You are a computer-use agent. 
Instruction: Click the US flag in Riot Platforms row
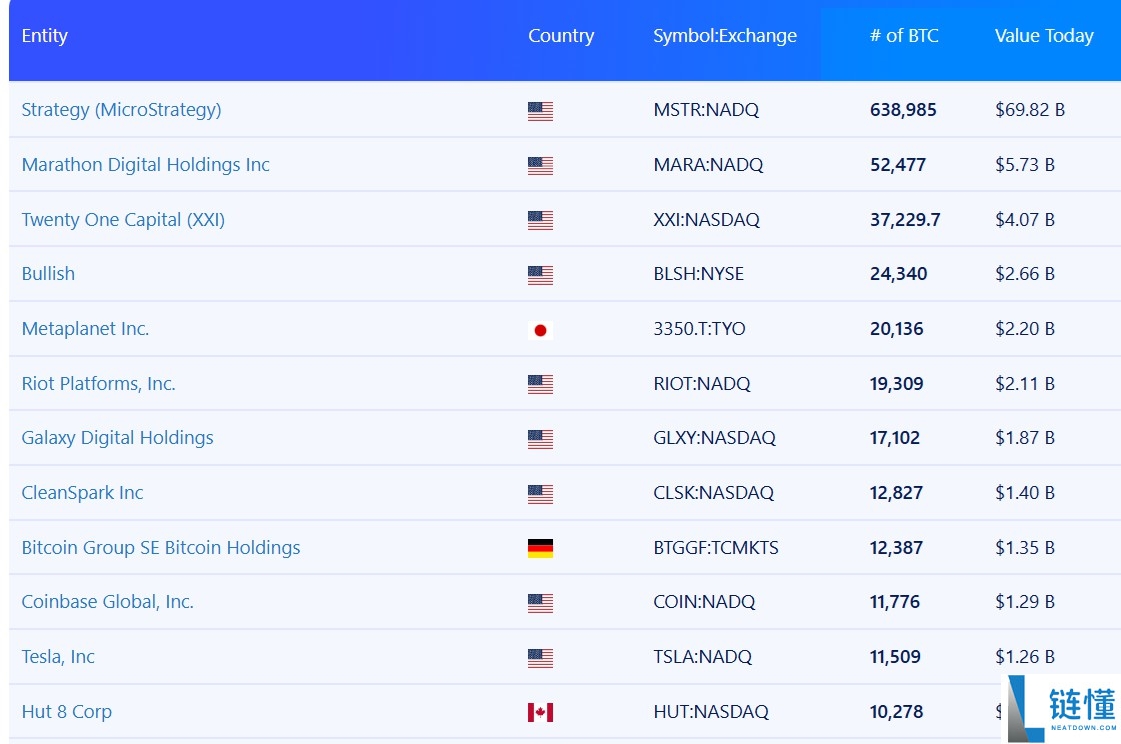[x=540, y=385]
